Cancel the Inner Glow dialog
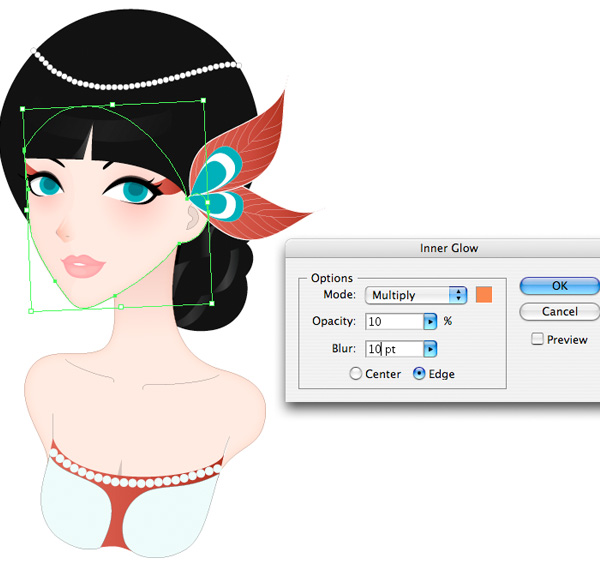Viewport: 600px width, 578px height. point(559,311)
